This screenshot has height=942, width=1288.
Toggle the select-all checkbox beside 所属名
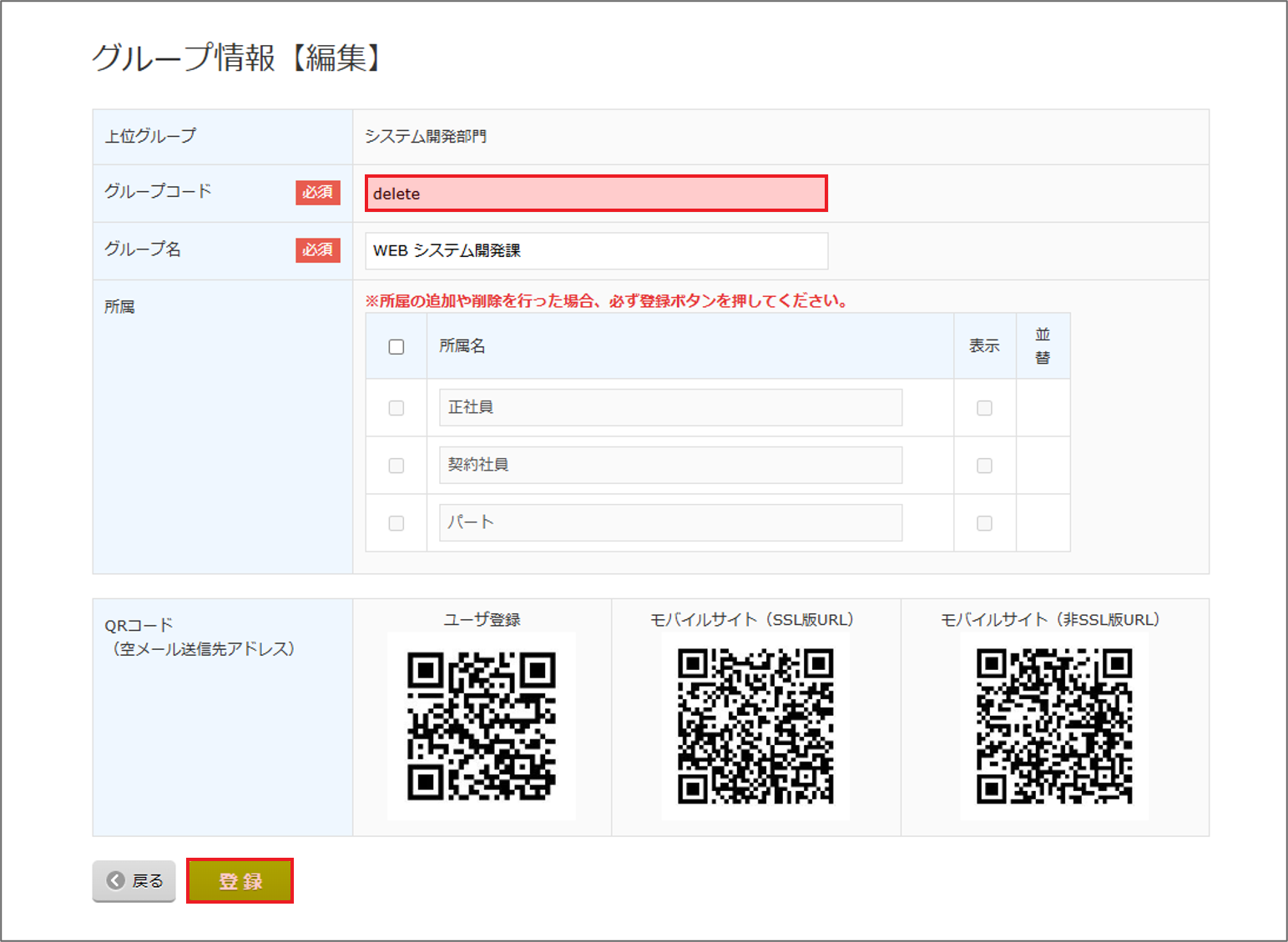pyautogui.click(x=397, y=347)
